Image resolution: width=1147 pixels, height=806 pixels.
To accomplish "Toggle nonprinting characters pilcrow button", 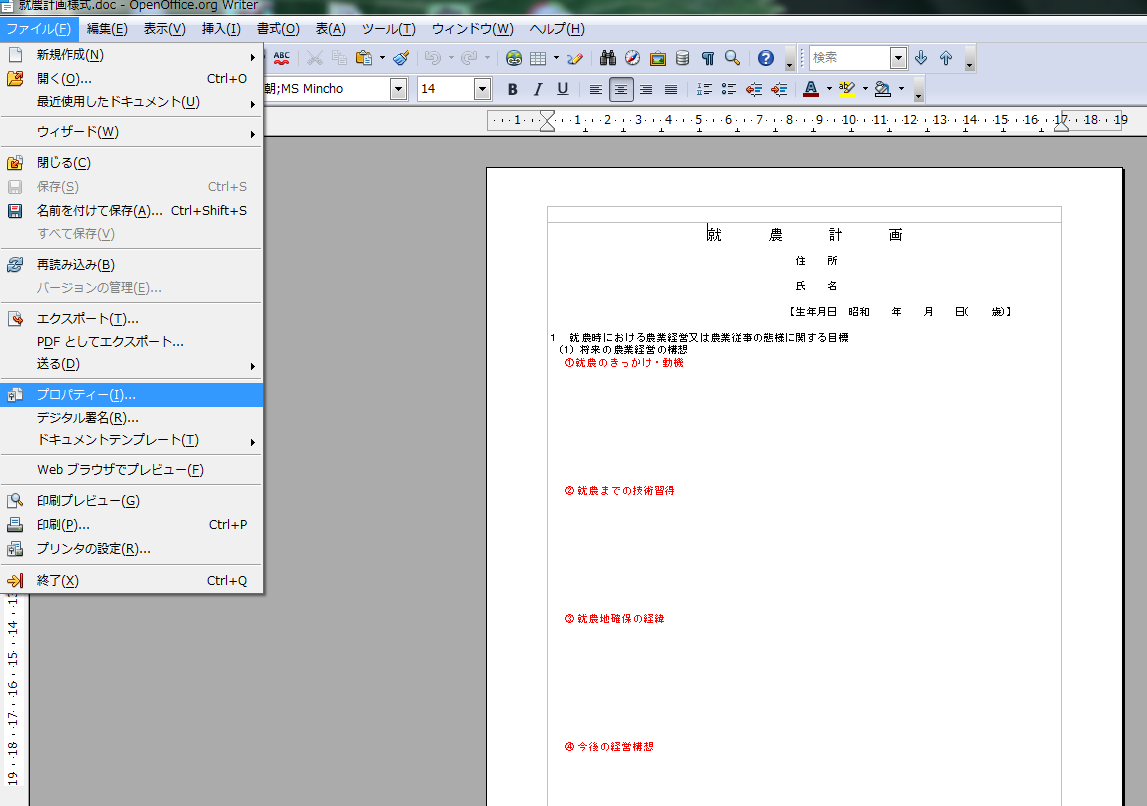I will coord(708,58).
